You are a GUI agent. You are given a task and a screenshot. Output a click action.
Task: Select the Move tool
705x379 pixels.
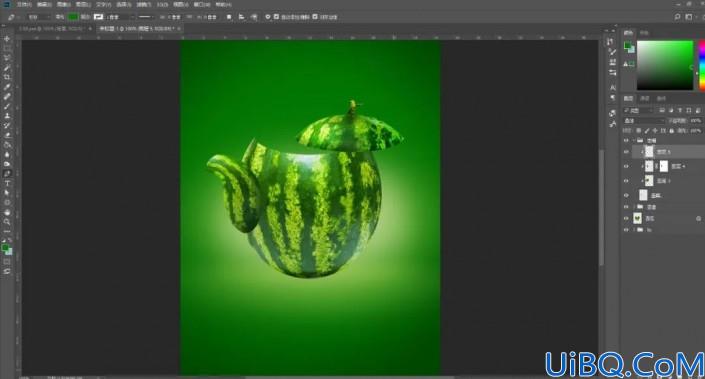click(x=7, y=39)
